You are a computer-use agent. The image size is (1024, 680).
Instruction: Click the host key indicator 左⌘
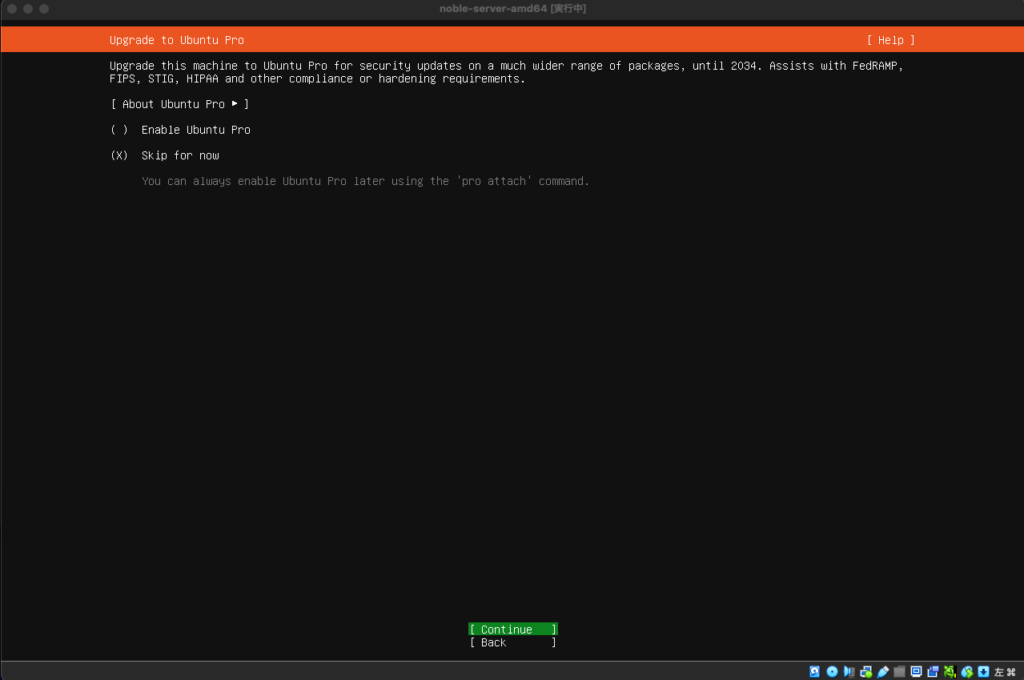(x=1005, y=672)
